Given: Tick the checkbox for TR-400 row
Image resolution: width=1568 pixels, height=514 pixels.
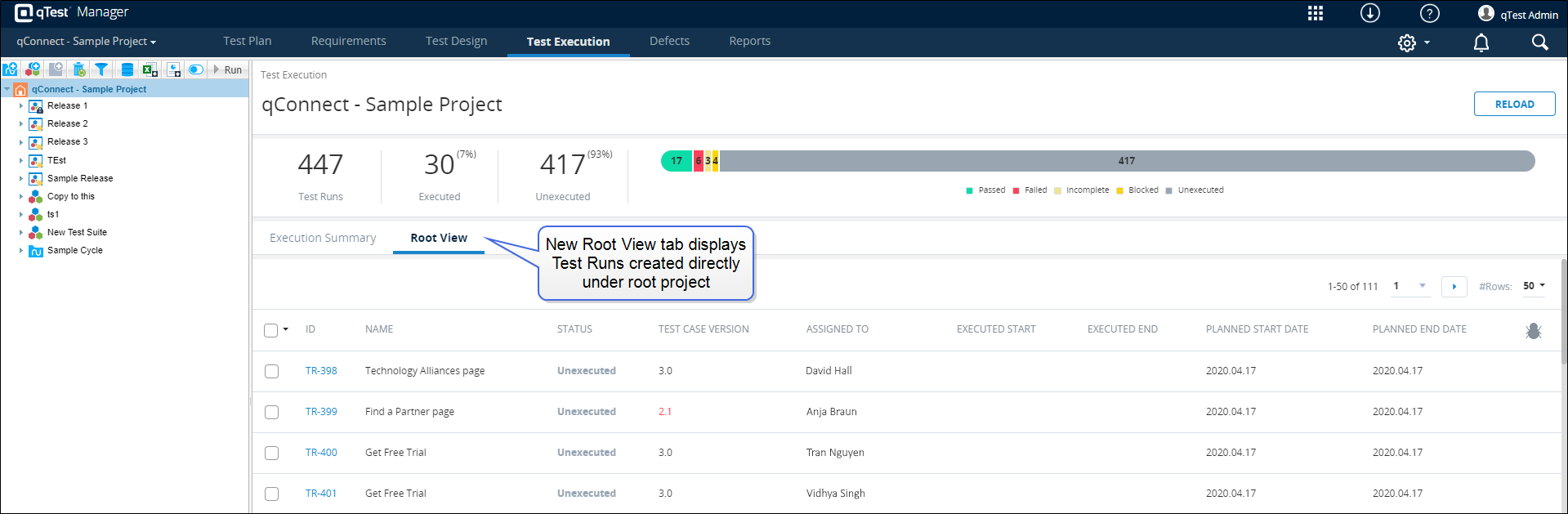Looking at the screenshot, I should tap(272, 453).
